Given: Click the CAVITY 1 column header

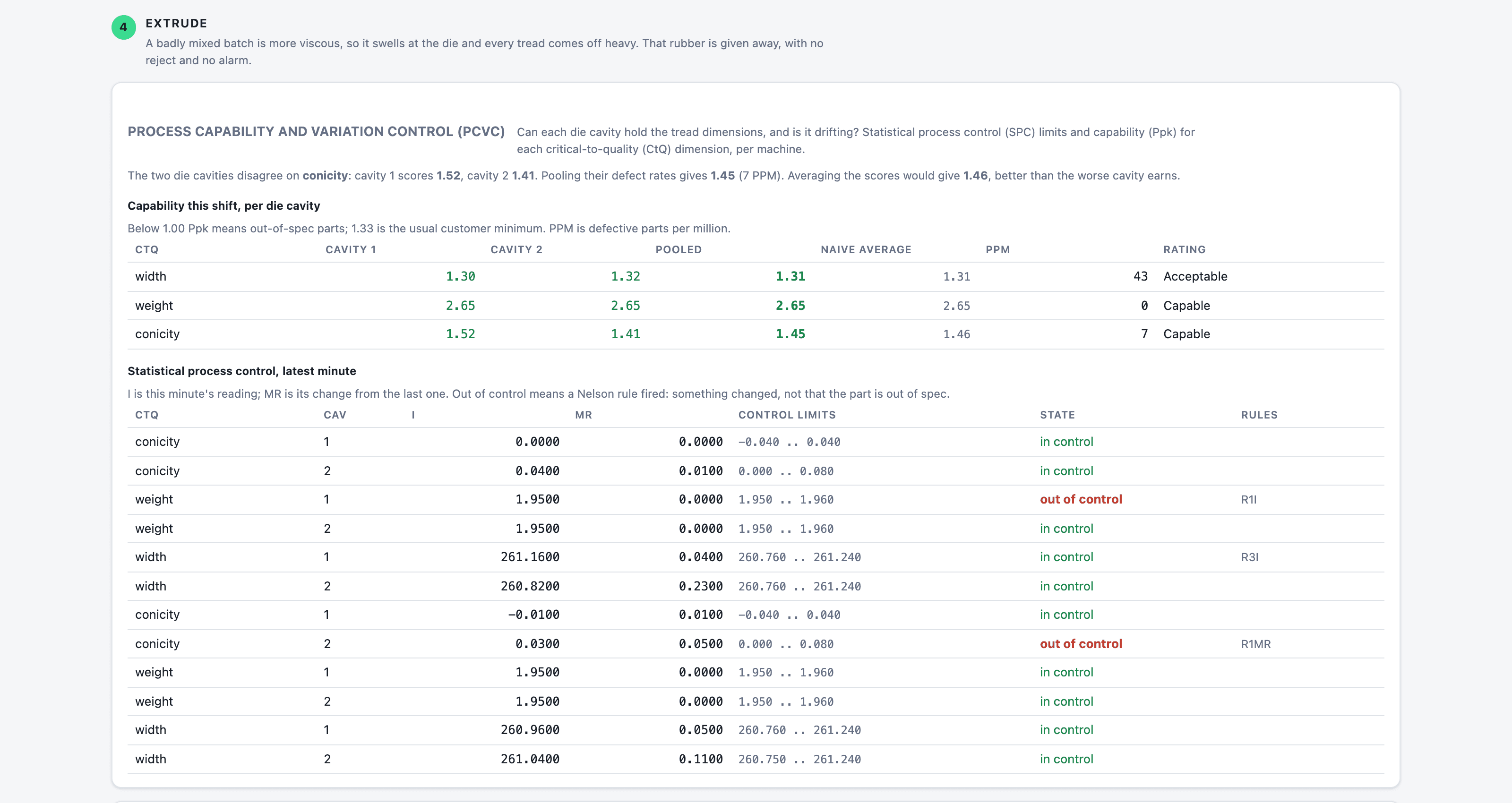Looking at the screenshot, I should point(351,249).
